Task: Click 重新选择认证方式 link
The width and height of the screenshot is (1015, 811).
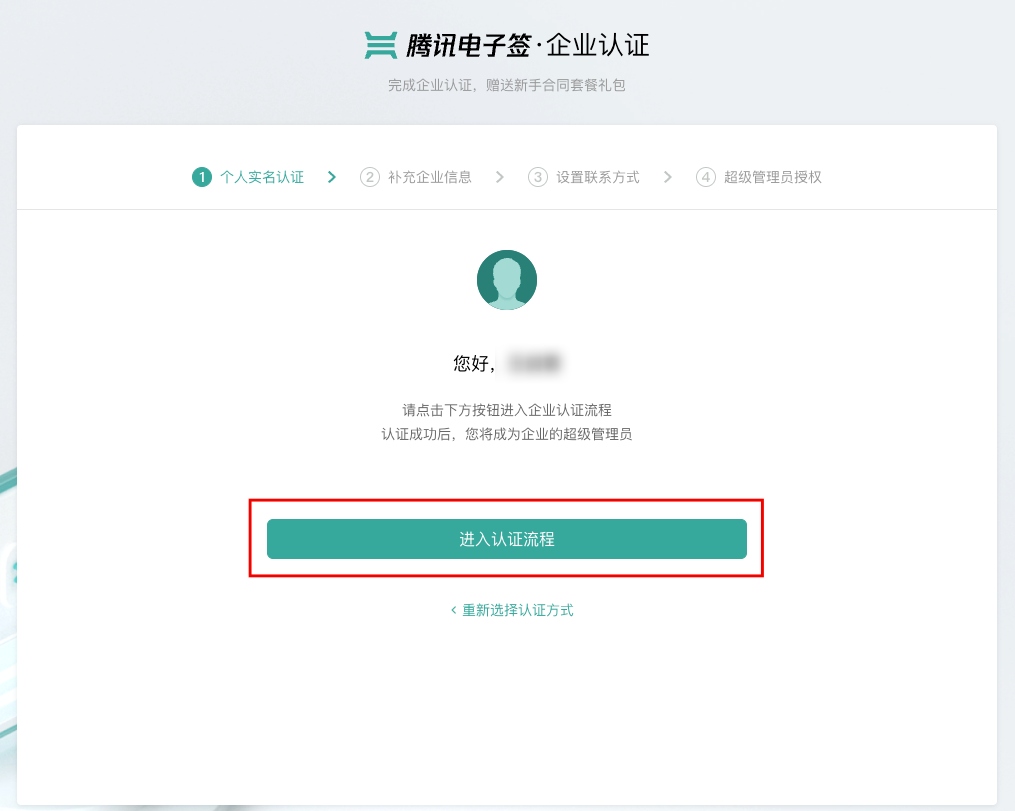Action: [518, 610]
